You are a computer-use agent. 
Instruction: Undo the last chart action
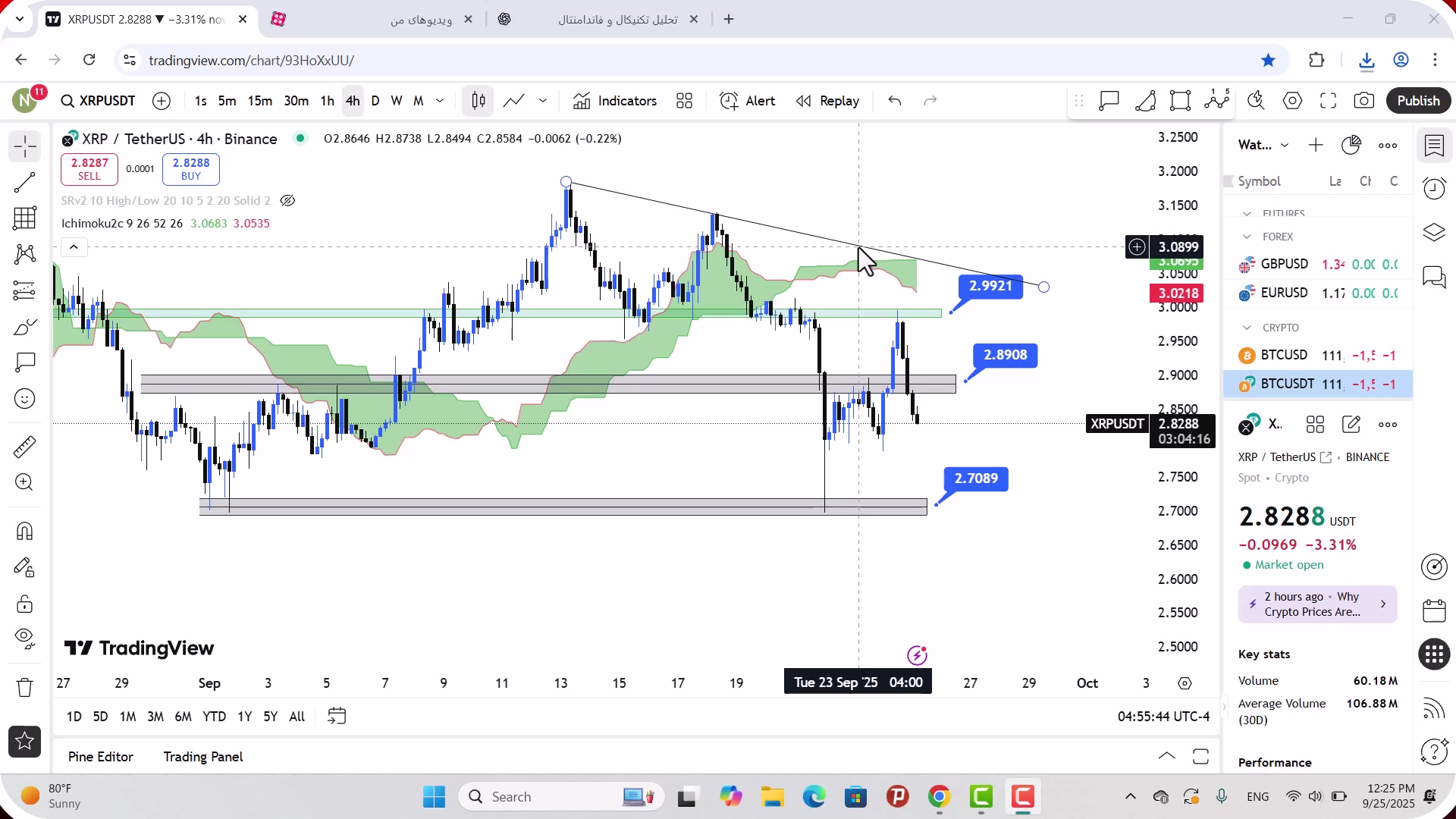pyautogui.click(x=895, y=101)
